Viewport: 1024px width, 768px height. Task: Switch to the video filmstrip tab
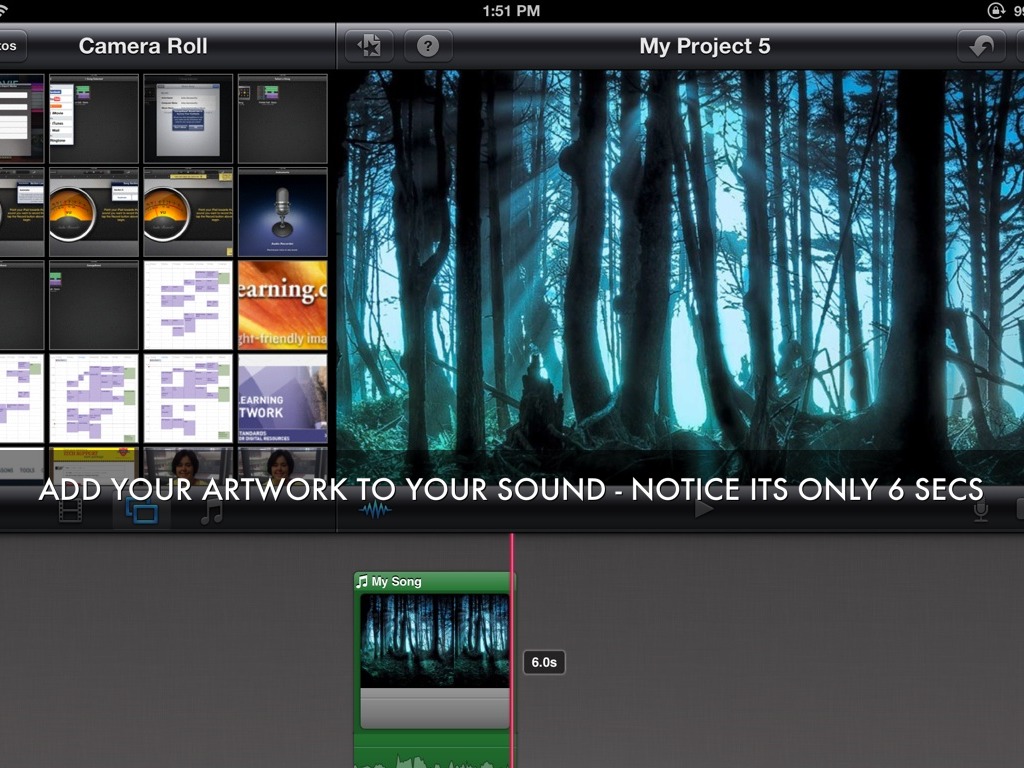coord(70,511)
